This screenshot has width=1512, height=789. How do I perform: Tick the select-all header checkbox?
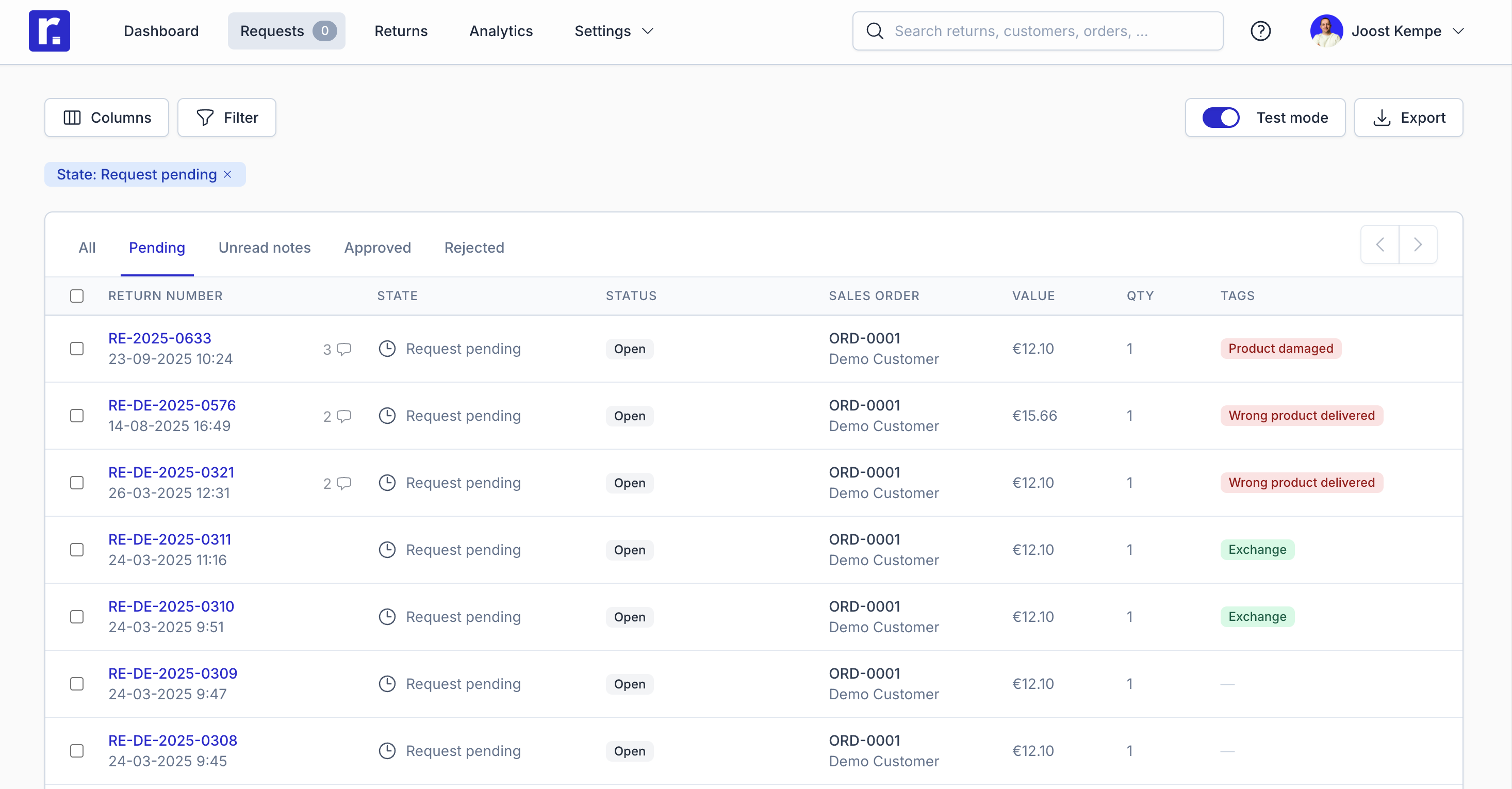coord(77,296)
